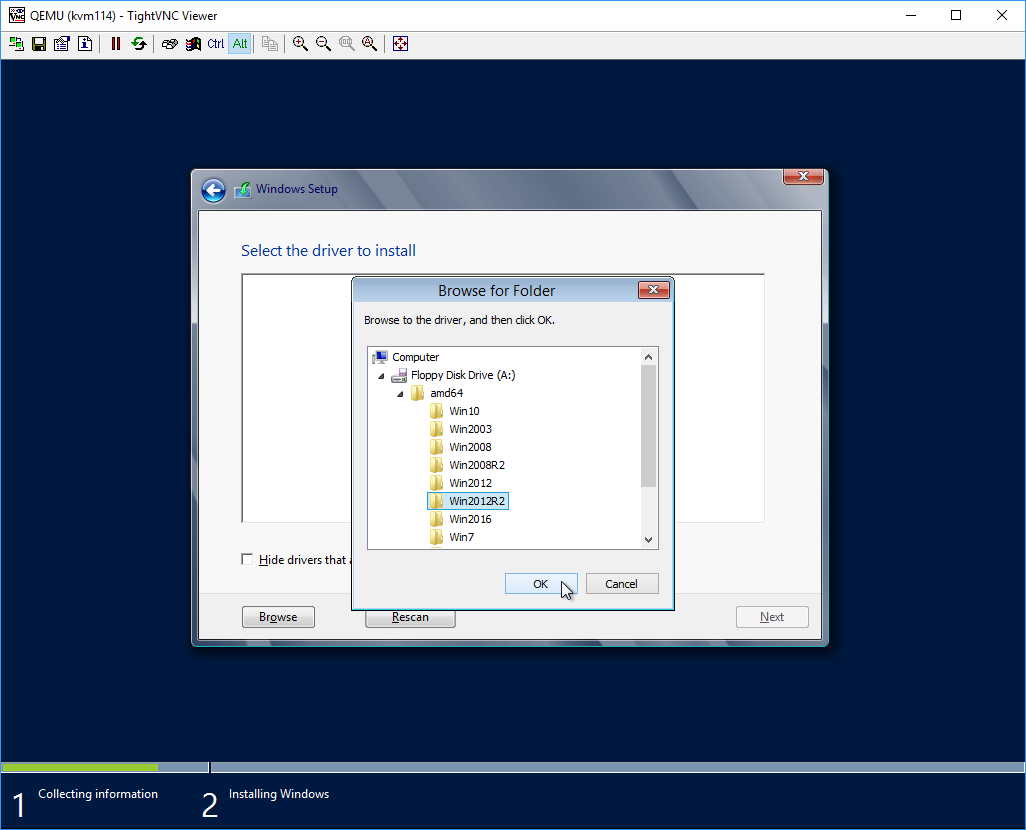Select the amd64 folder
Screen dimensions: 1026x830
tap(446, 393)
